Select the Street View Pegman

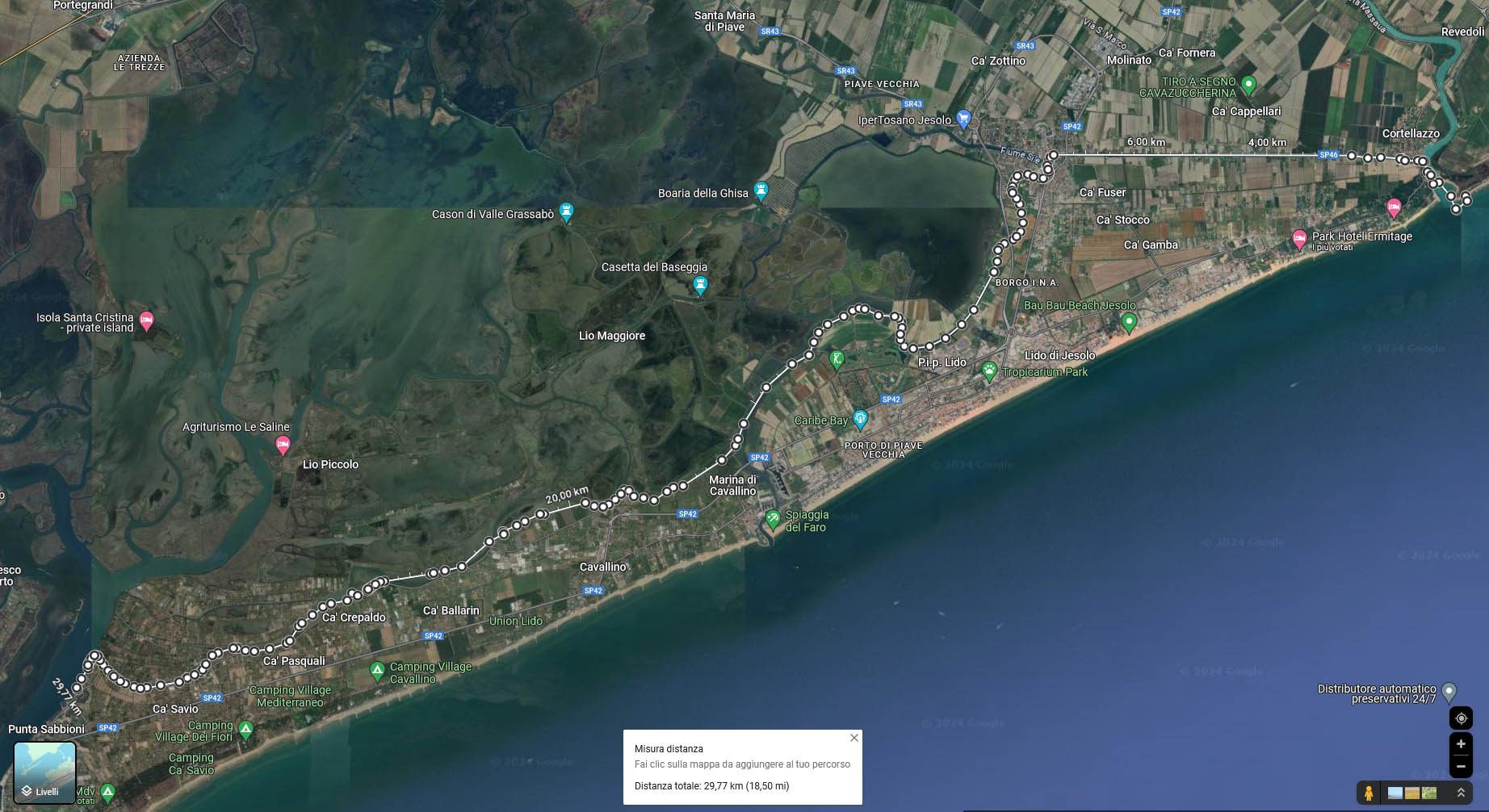1369,793
